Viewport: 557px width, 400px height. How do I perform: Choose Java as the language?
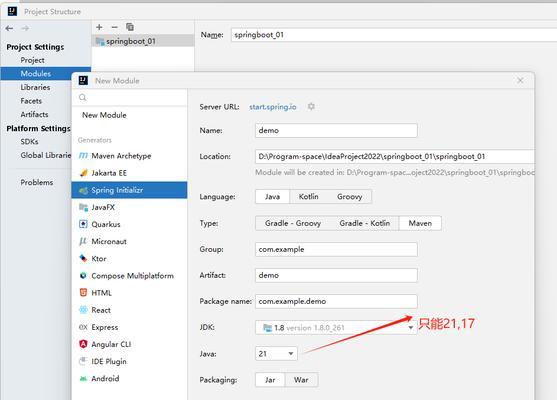point(272,196)
